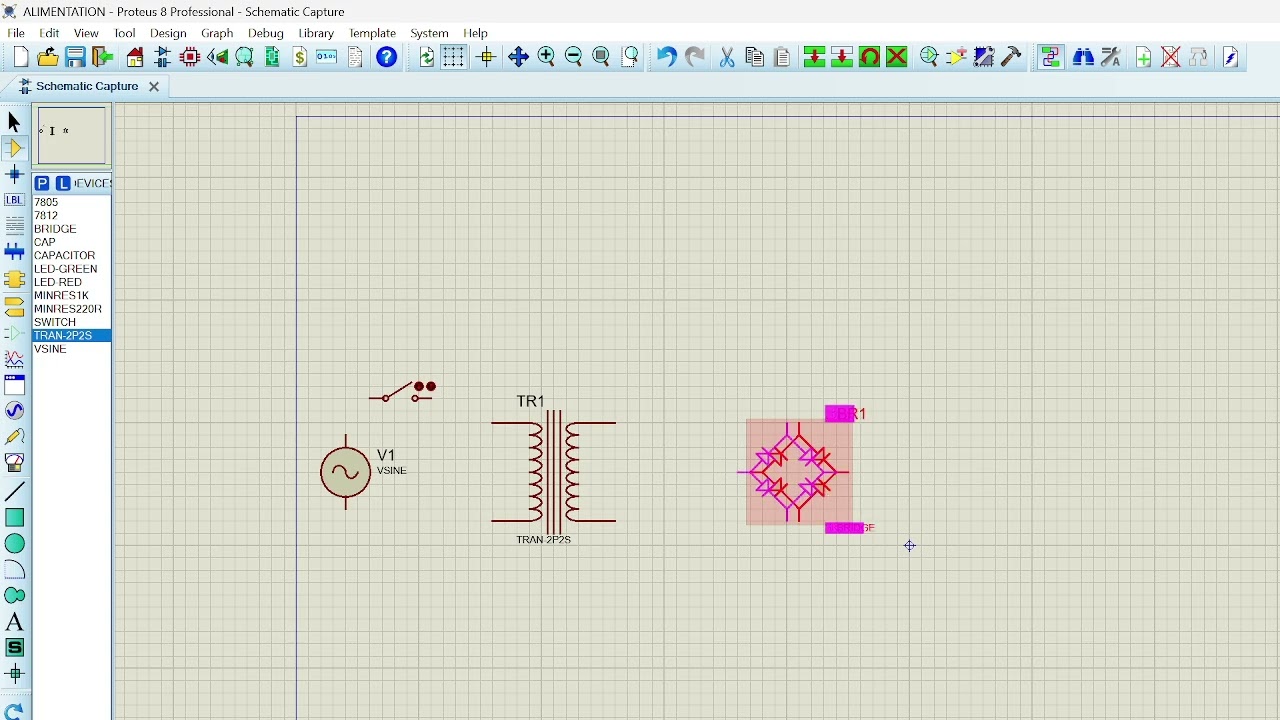
Task: Open PCB Layout red chip icon
Action: click(190, 57)
